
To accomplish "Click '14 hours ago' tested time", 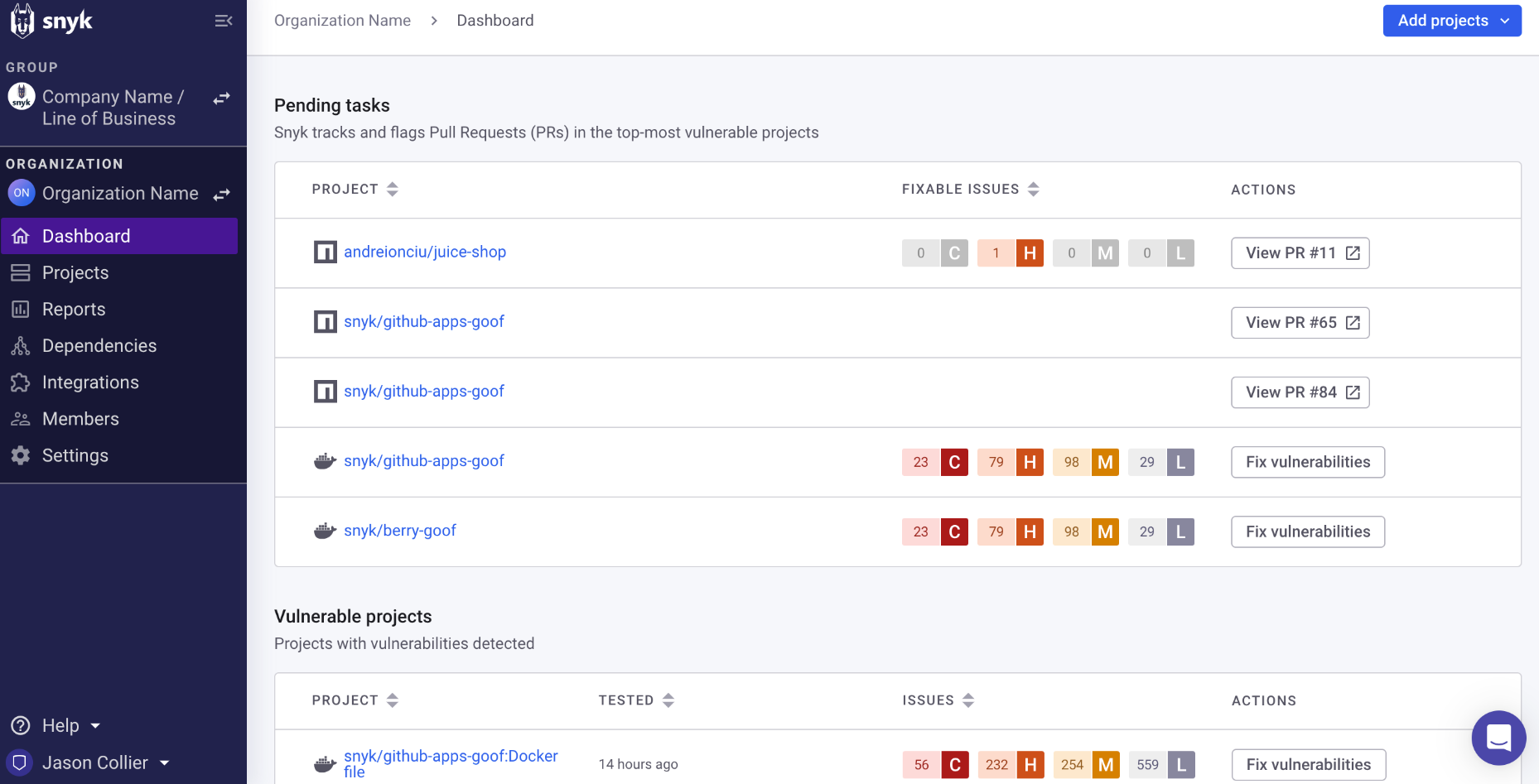I will click(638, 764).
